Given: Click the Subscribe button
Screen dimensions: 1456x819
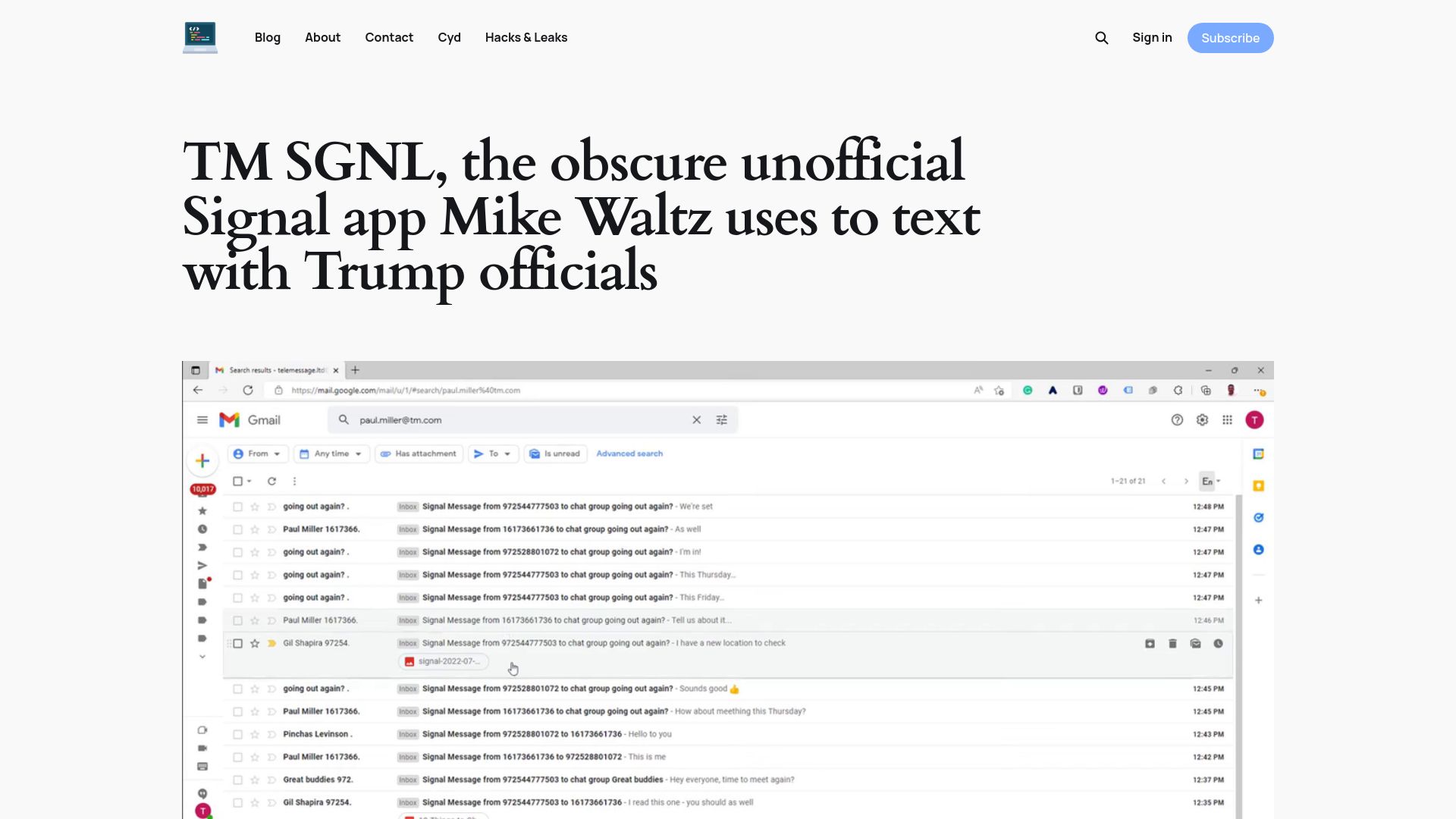Looking at the screenshot, I should tap(1230, 38).
